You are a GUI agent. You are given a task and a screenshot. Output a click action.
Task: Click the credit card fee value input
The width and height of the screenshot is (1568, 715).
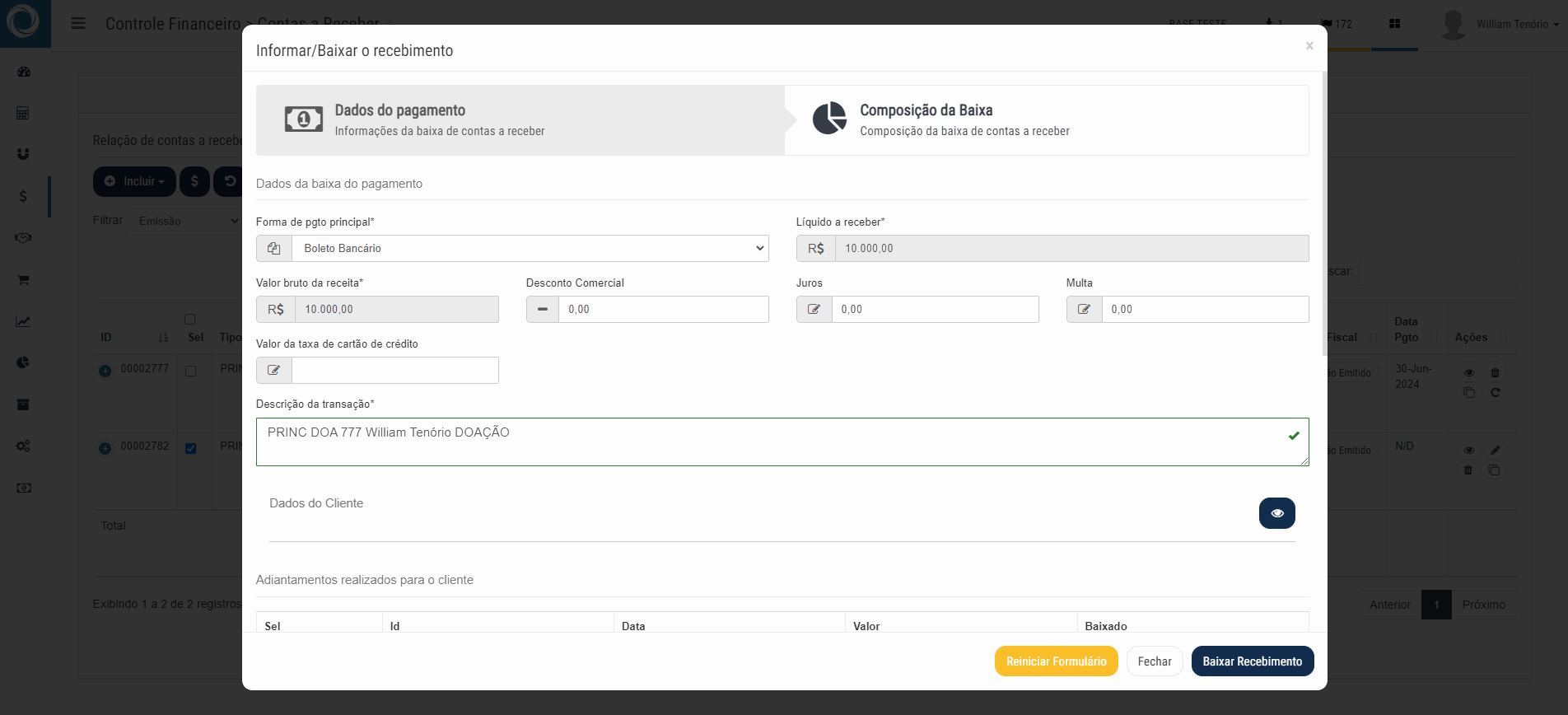click(x=395, y=370)
